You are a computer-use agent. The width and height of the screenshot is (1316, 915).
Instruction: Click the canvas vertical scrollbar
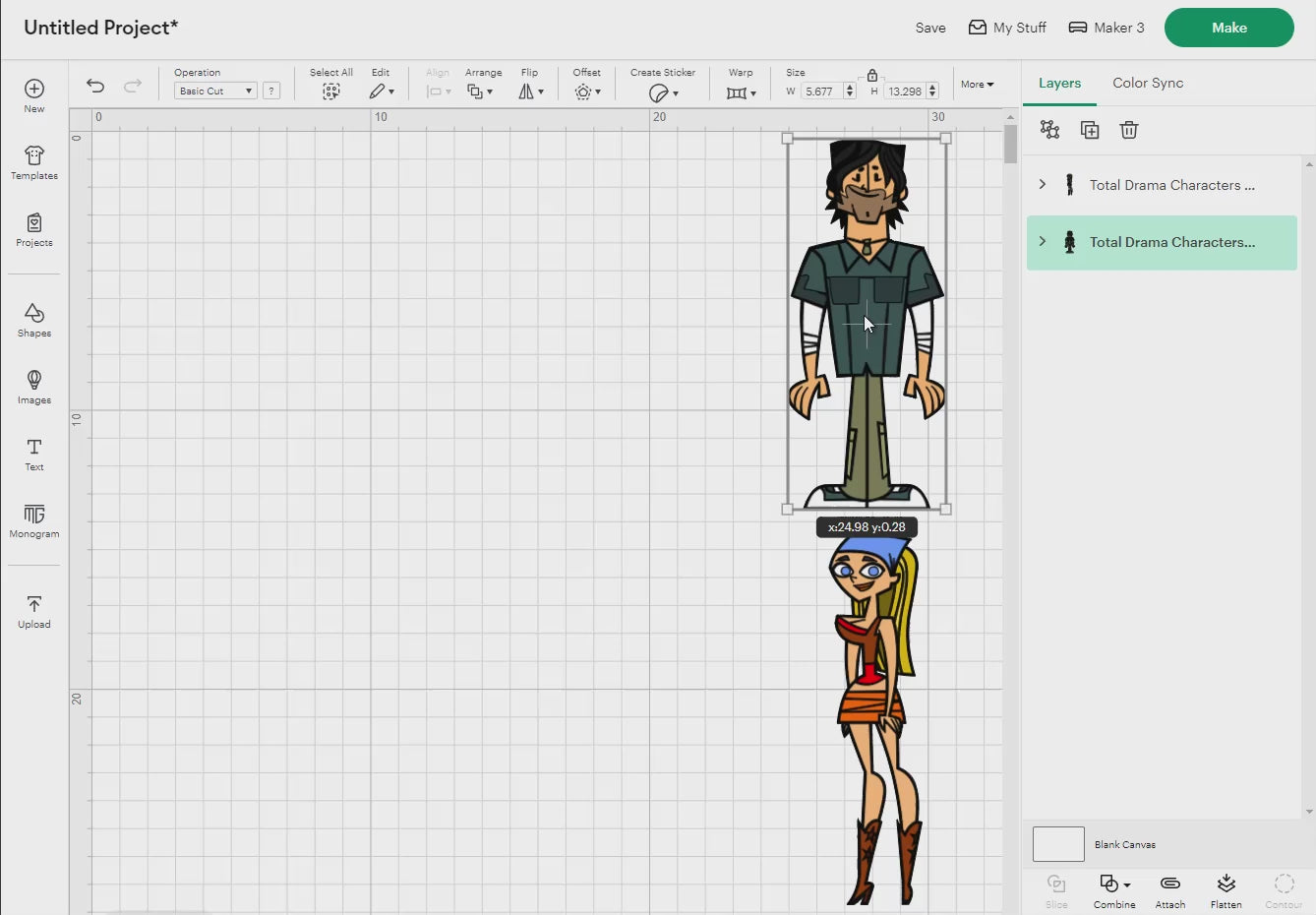(1010, 145)
